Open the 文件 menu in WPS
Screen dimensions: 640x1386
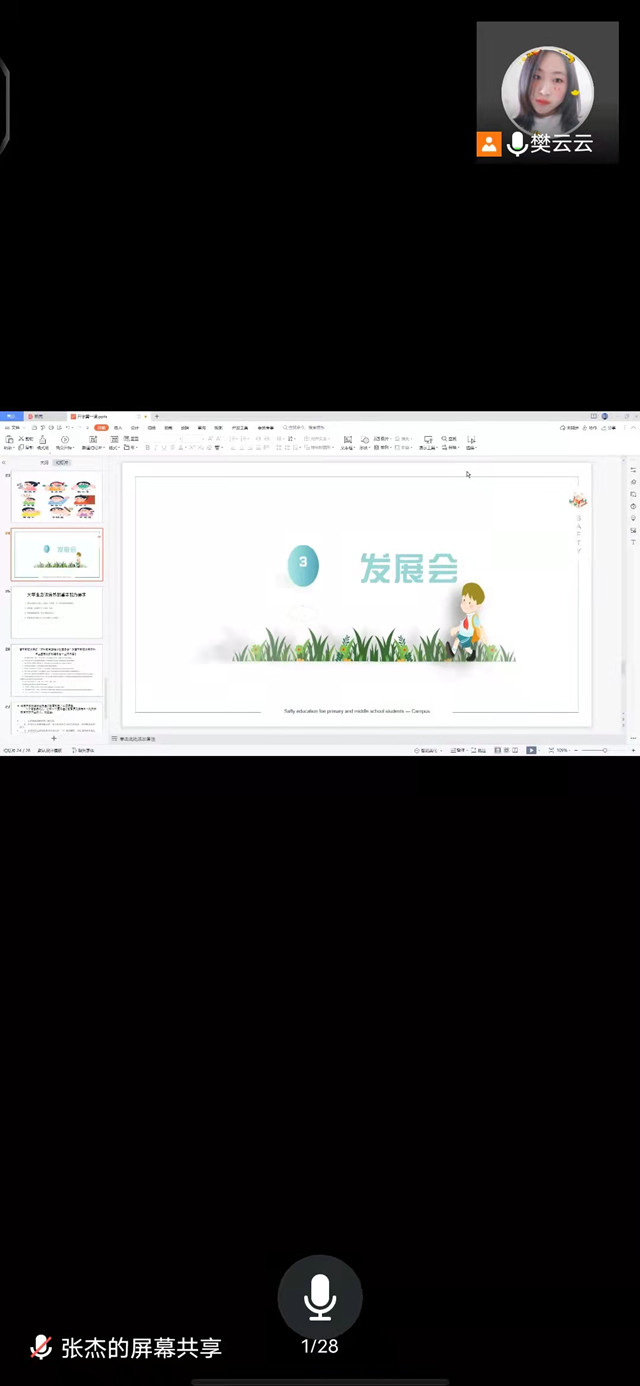click(x=13, y=427)
